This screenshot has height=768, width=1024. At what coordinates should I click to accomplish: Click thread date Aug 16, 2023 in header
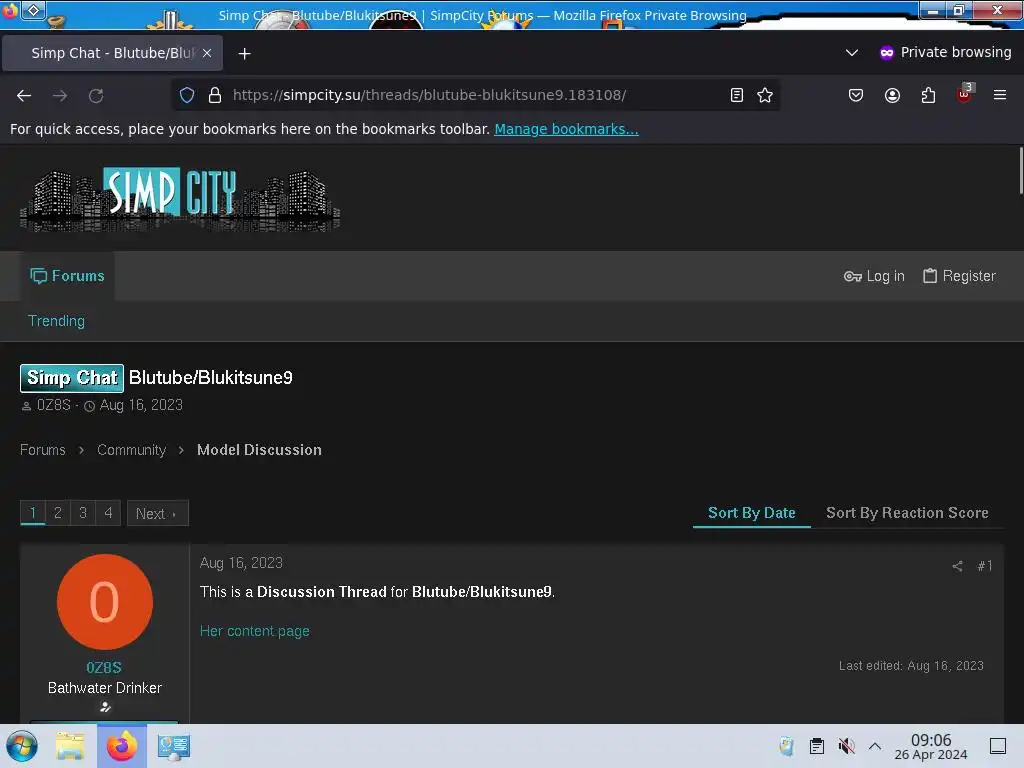(141, 405)
